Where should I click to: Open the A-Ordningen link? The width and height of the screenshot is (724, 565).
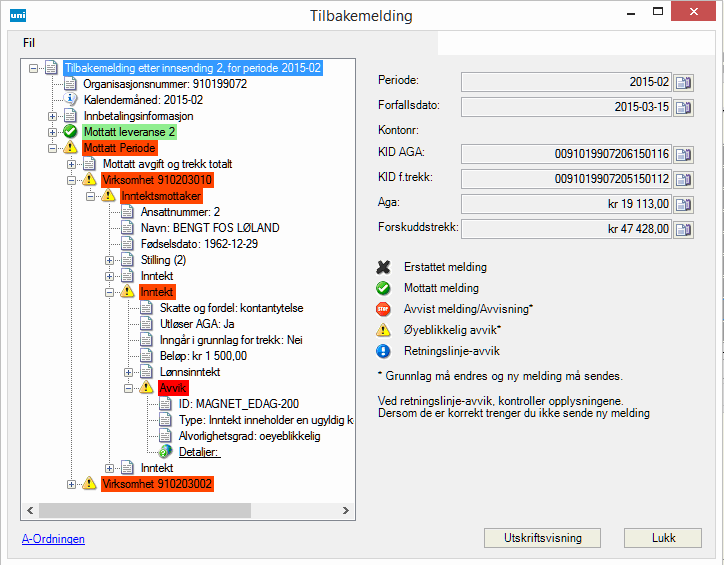point(53,539)
